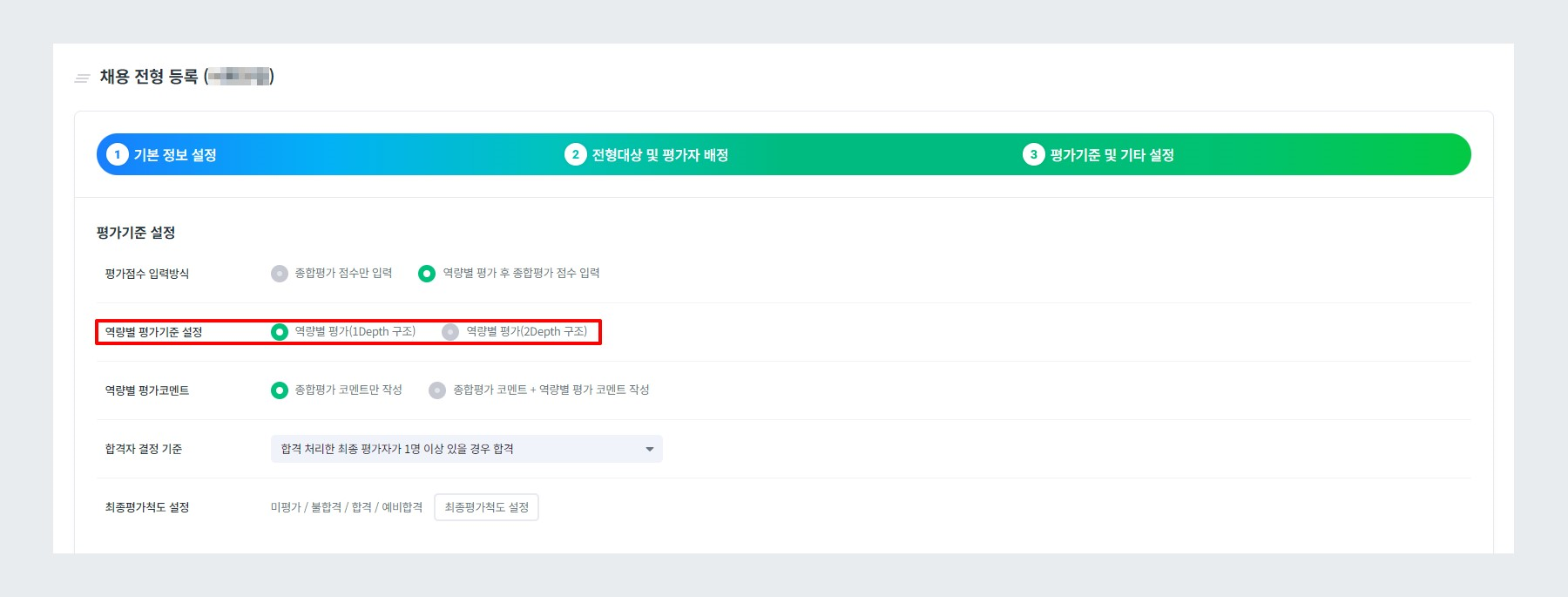
Task: Click the numbered "1" step circle badge
Action: pos(117,153)
